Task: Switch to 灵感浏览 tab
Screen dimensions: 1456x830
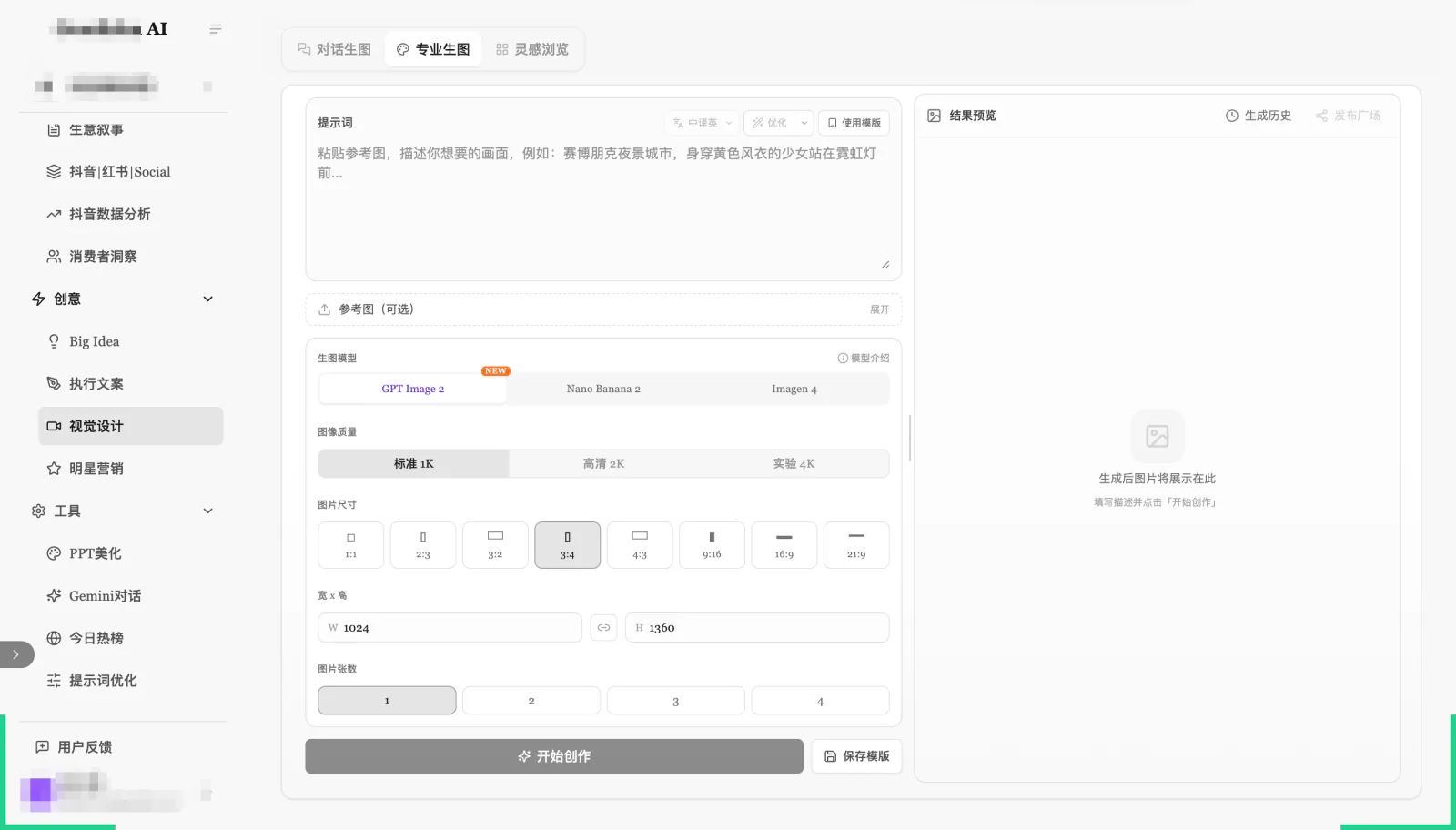Action: tap(532, 49)
